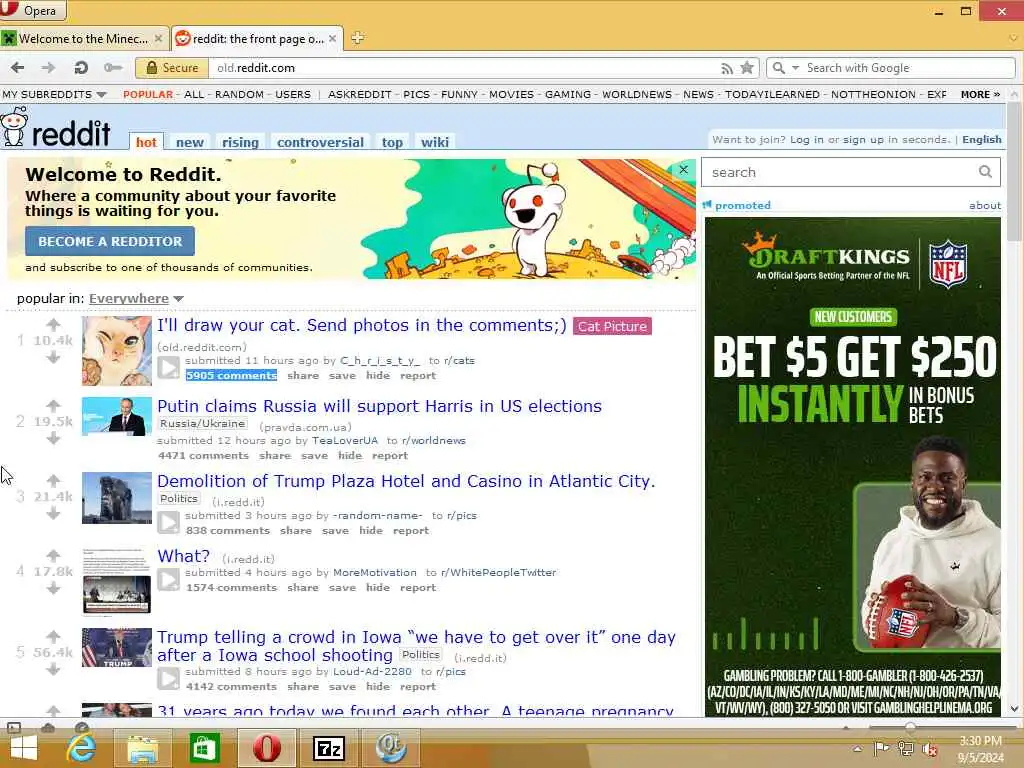Open the cat drawing post thumbnail

[x=117, y=351]
